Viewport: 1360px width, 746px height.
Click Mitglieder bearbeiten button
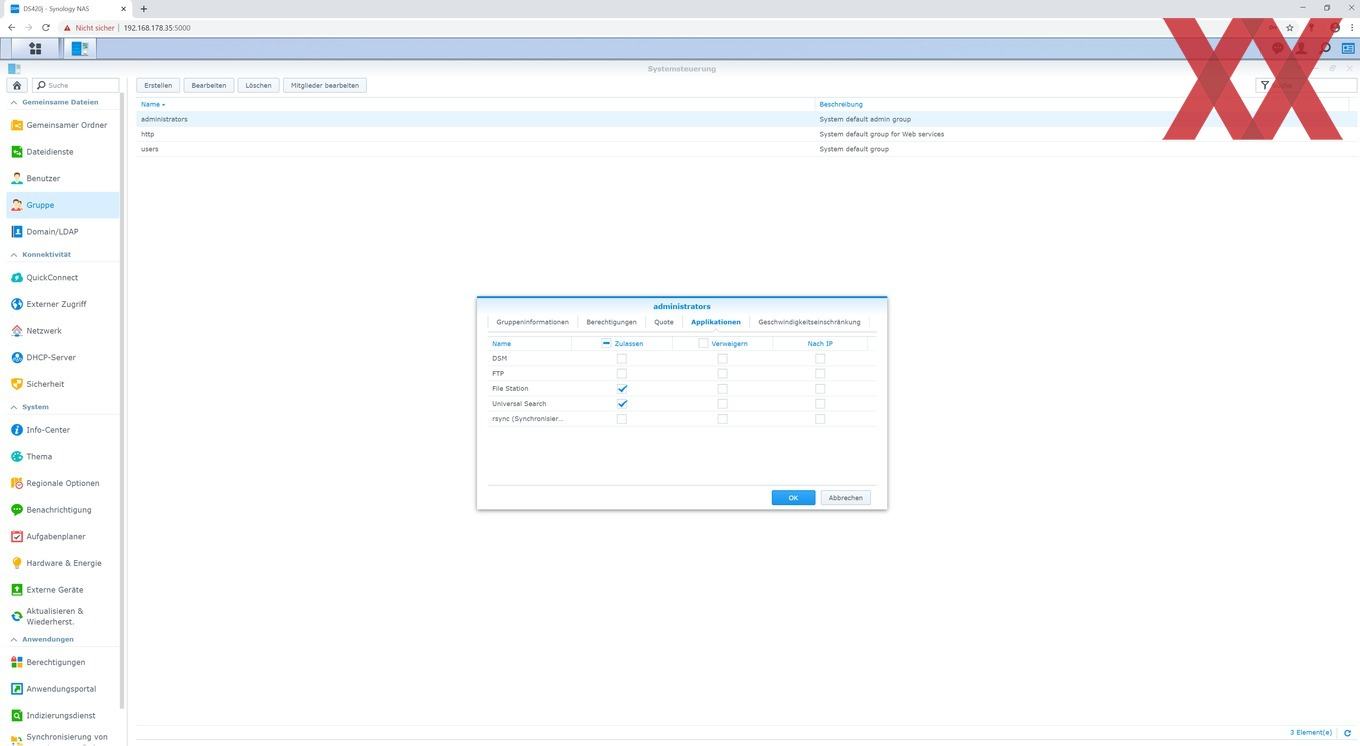325,85
